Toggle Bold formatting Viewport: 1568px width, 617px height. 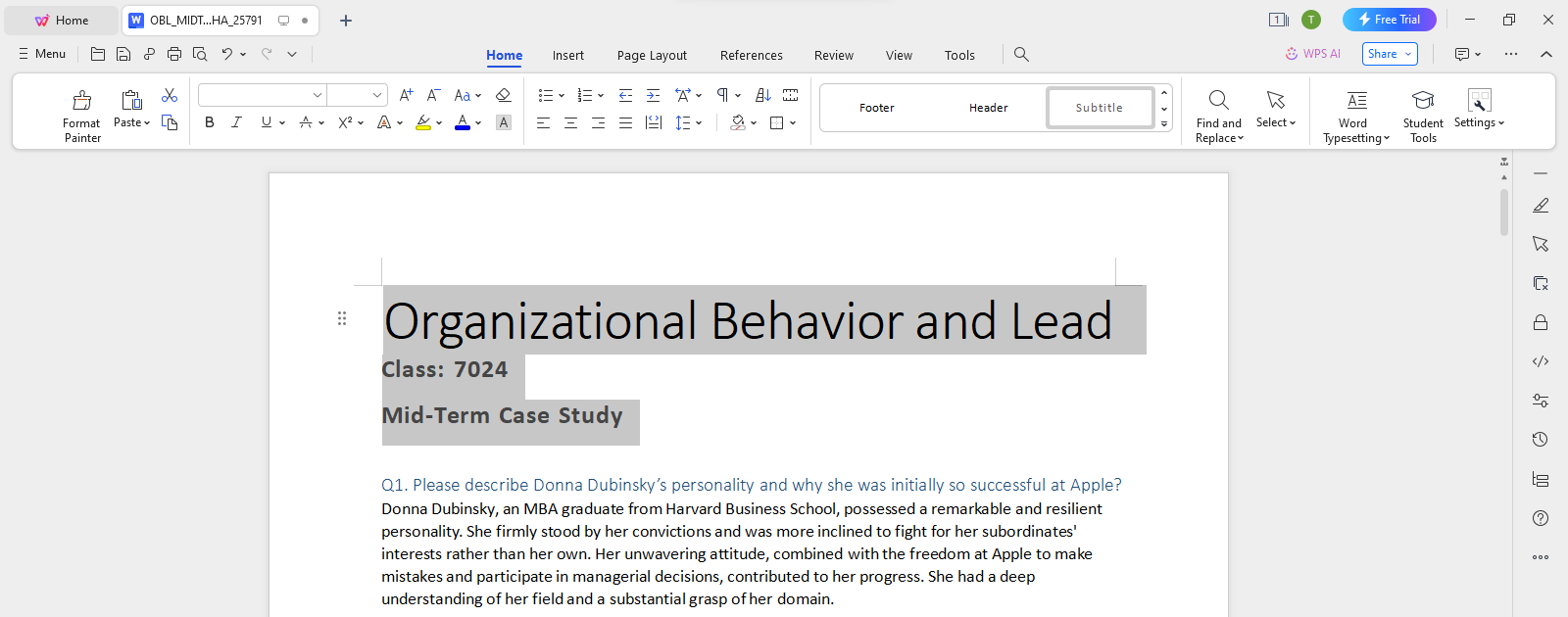(x=209, y=122)
